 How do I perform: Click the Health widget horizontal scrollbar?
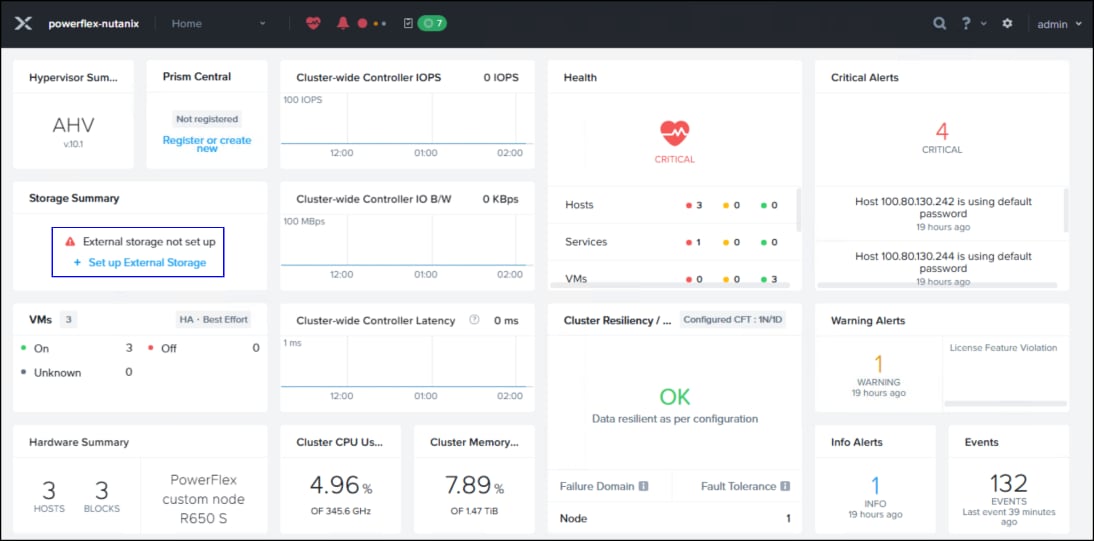point(670,286)
